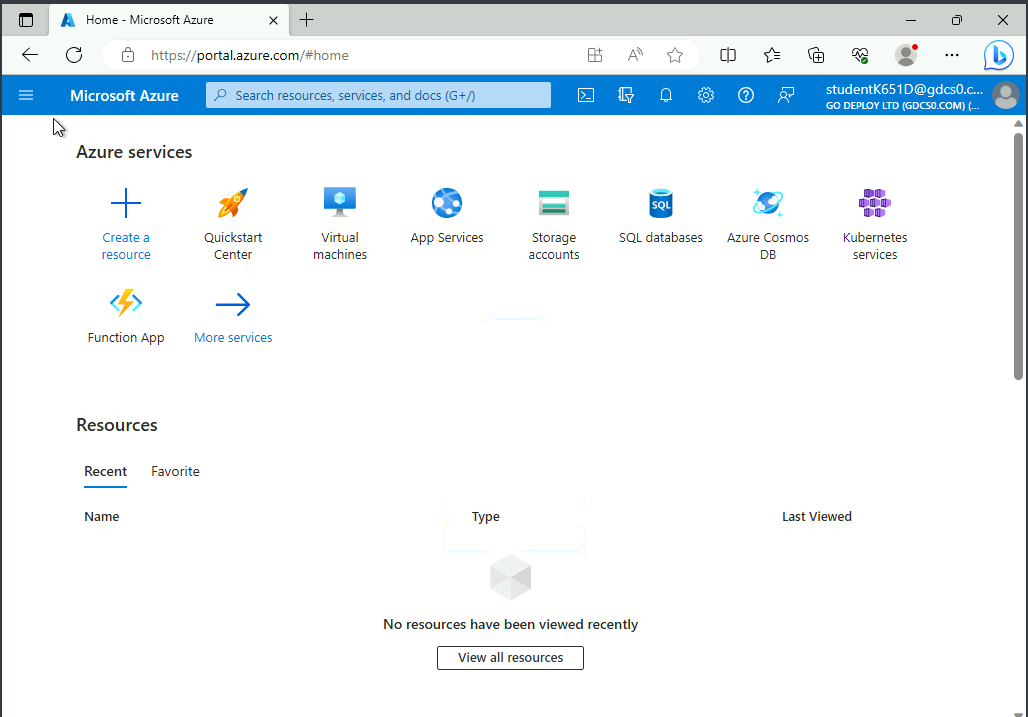Open Azure Cosmos DB service

pos(767,203)
